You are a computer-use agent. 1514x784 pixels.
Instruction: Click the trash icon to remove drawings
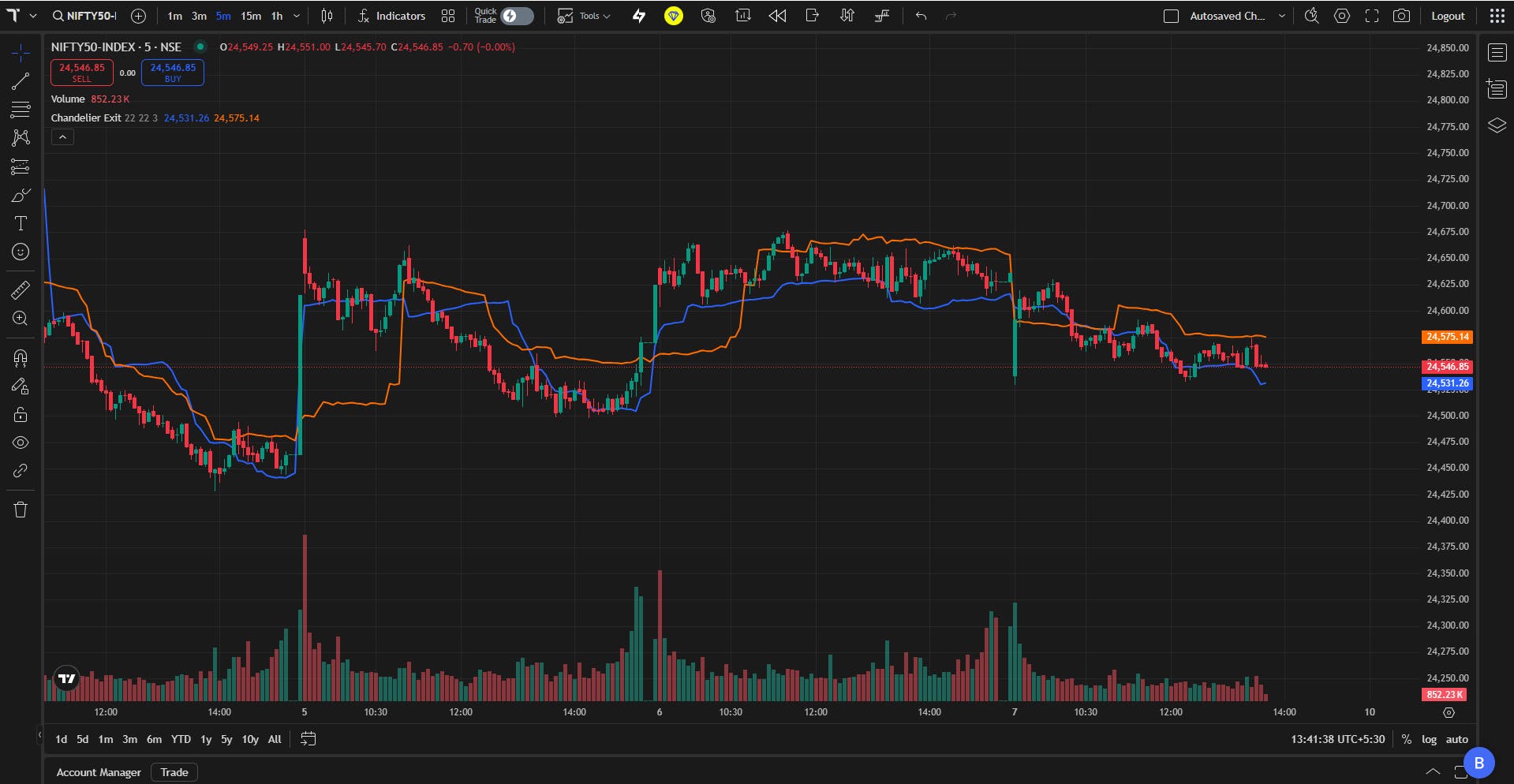21,510
